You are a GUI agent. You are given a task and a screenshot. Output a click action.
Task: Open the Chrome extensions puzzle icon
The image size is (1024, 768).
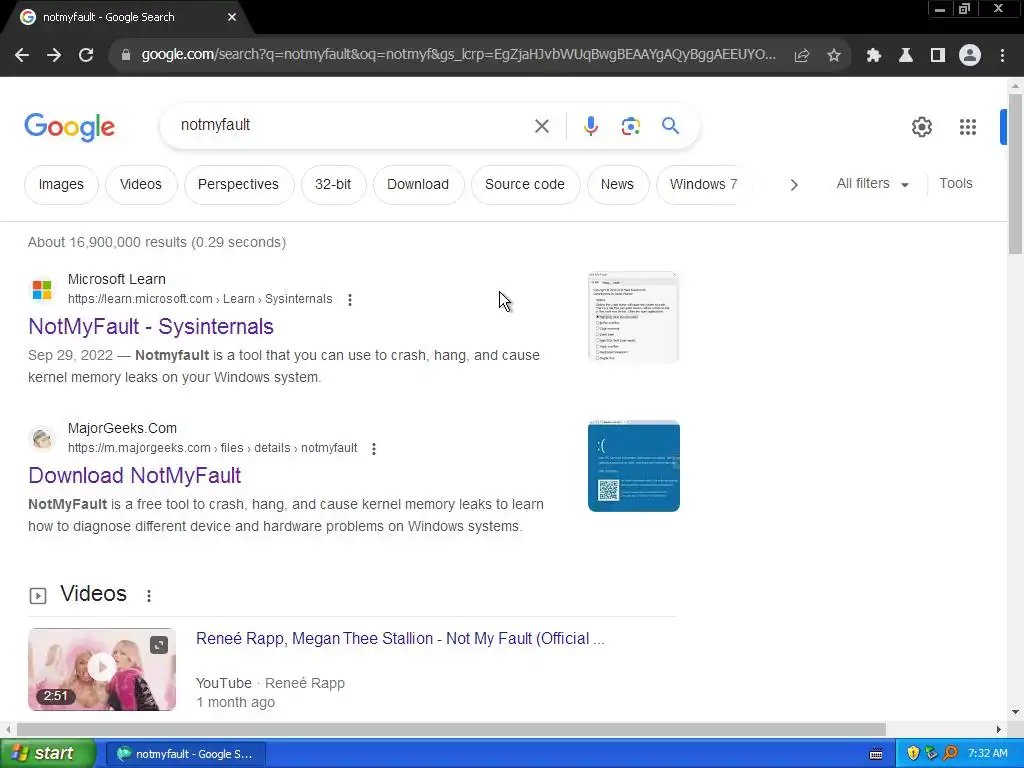874,56
